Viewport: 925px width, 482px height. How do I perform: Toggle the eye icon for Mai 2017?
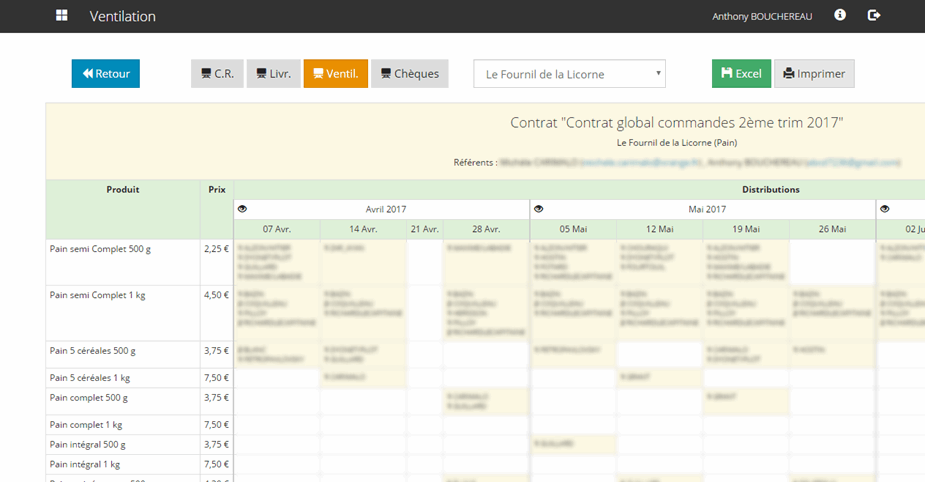tap(539, 209)
